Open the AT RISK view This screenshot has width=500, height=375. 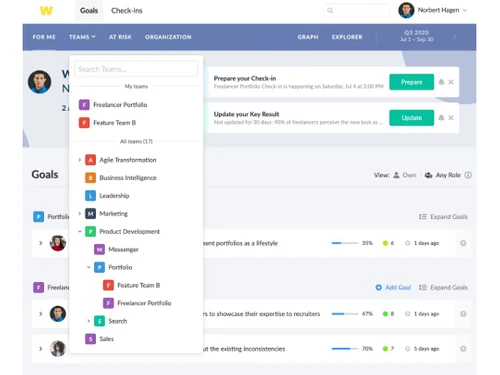point(120,37)
